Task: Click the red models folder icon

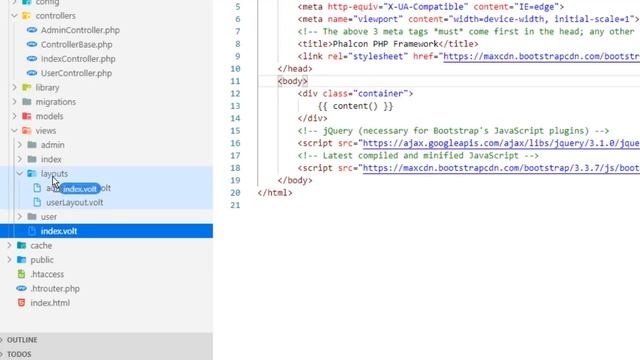Action: [27, 116]
